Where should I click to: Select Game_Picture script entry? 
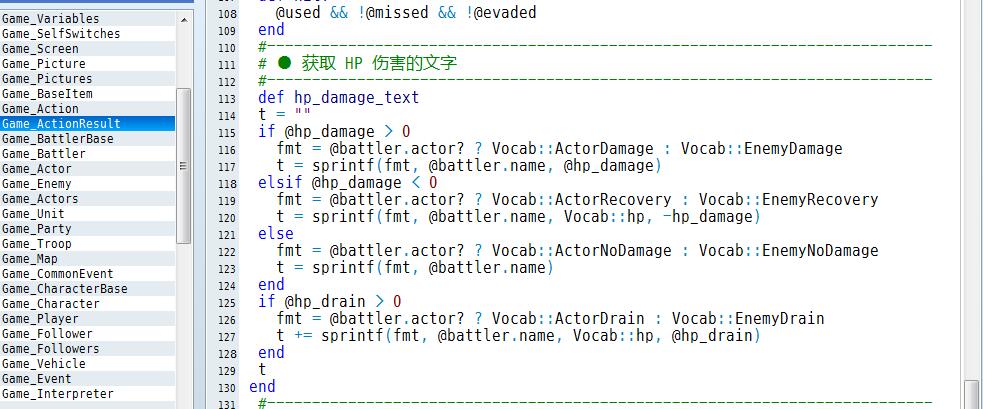(88, 63)
